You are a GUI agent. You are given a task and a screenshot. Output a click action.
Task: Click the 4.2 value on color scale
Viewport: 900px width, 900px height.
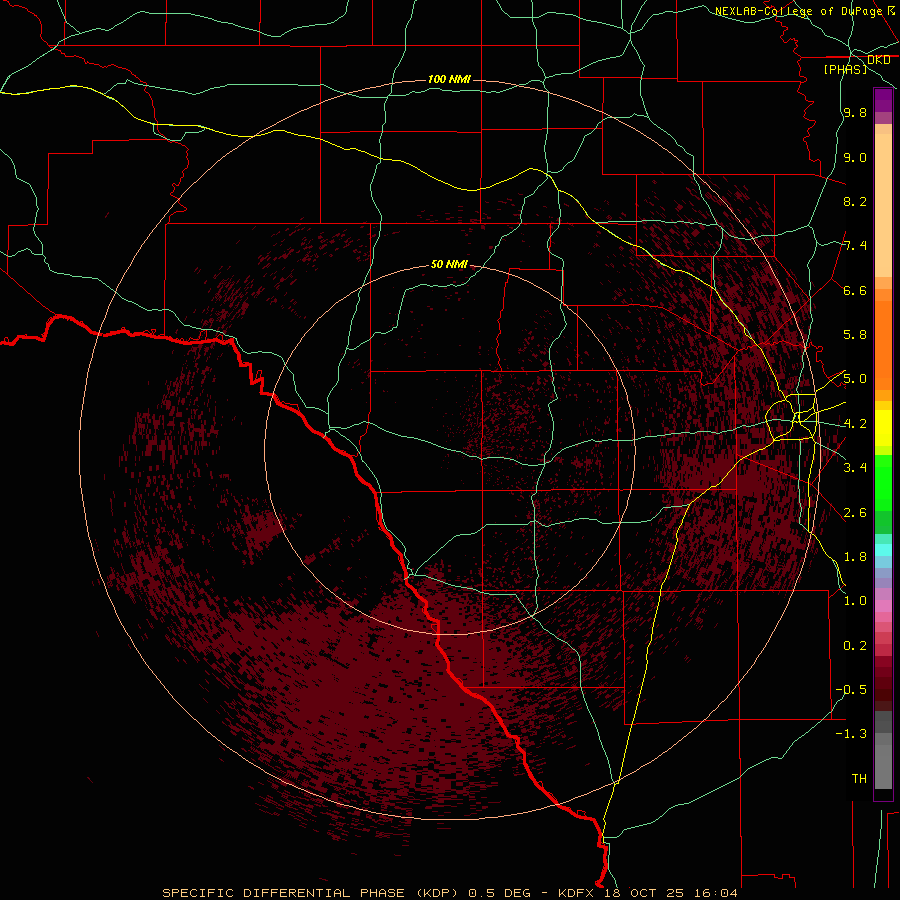click(x=855, y=424)
